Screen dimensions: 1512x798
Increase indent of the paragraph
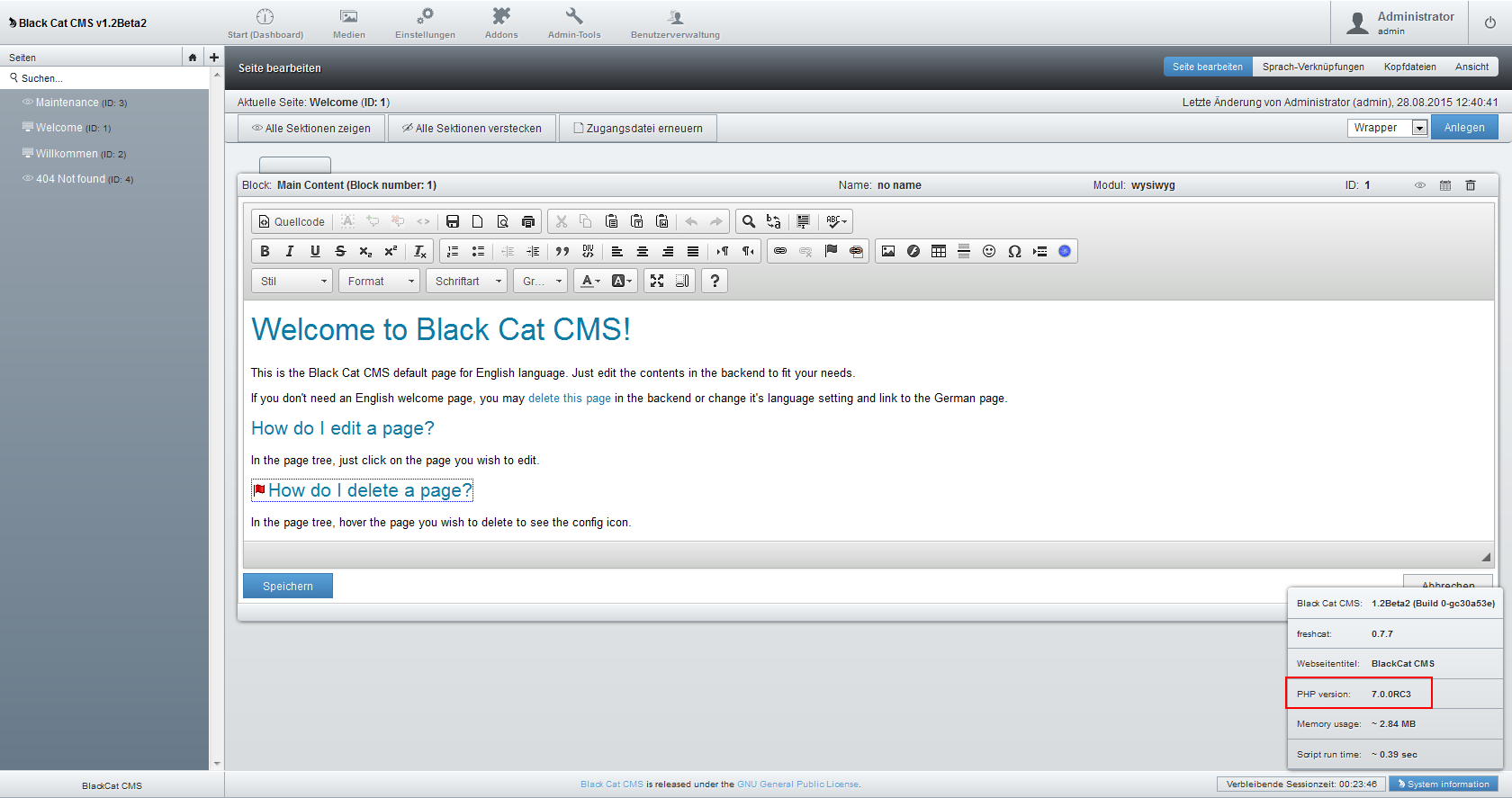(533, 251)
